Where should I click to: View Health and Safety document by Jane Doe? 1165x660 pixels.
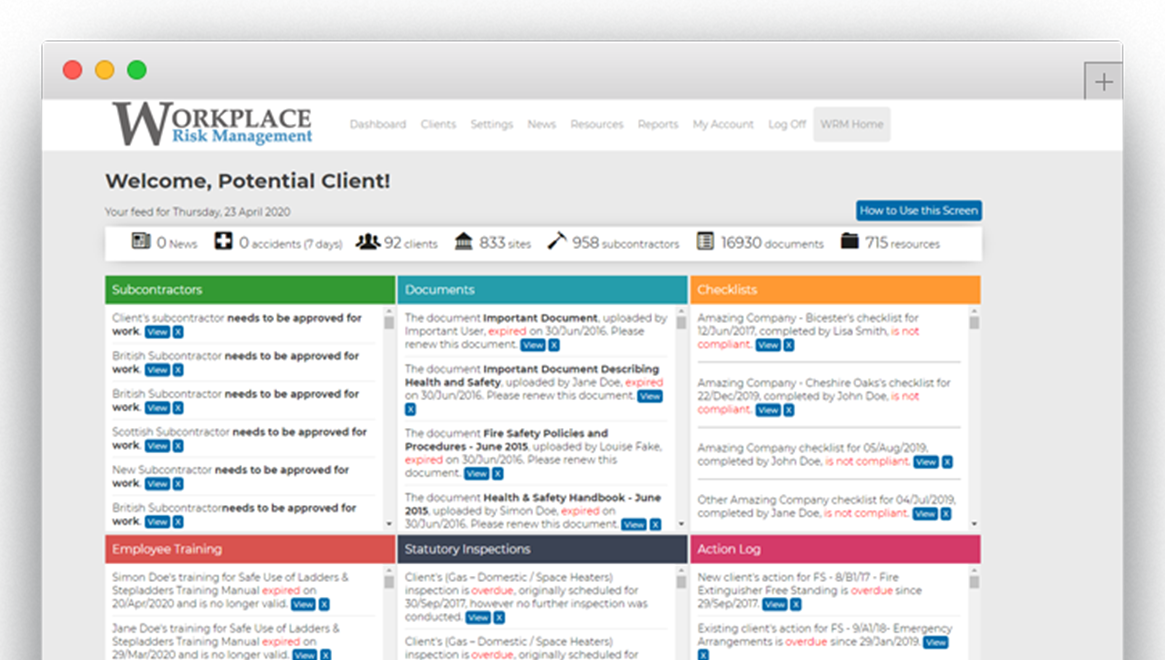click(650, 396)
